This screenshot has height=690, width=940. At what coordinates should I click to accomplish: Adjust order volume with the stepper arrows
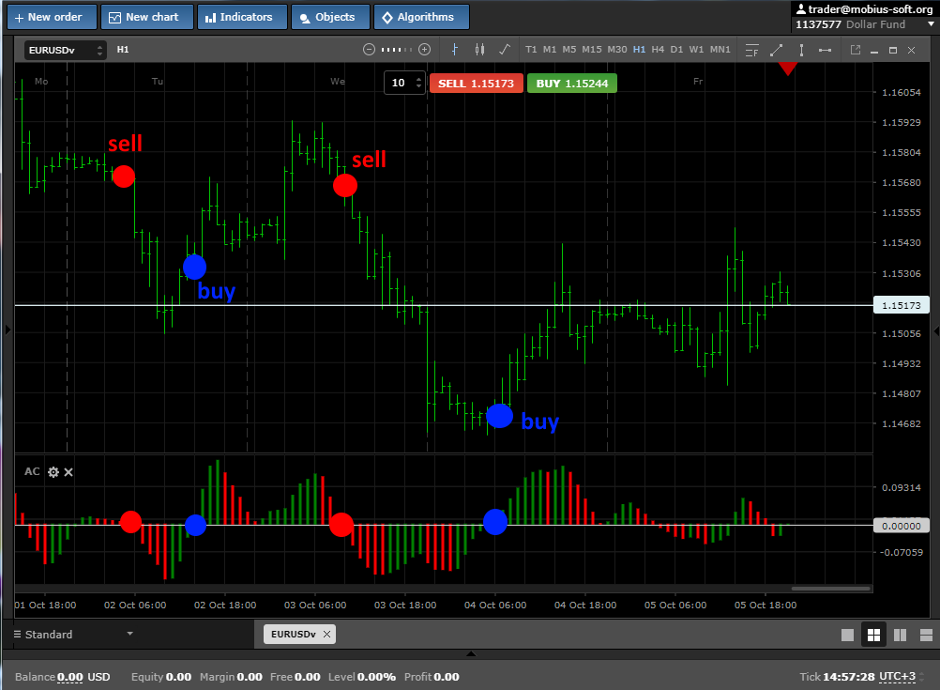pyautogui.click(x=418, y=83)
